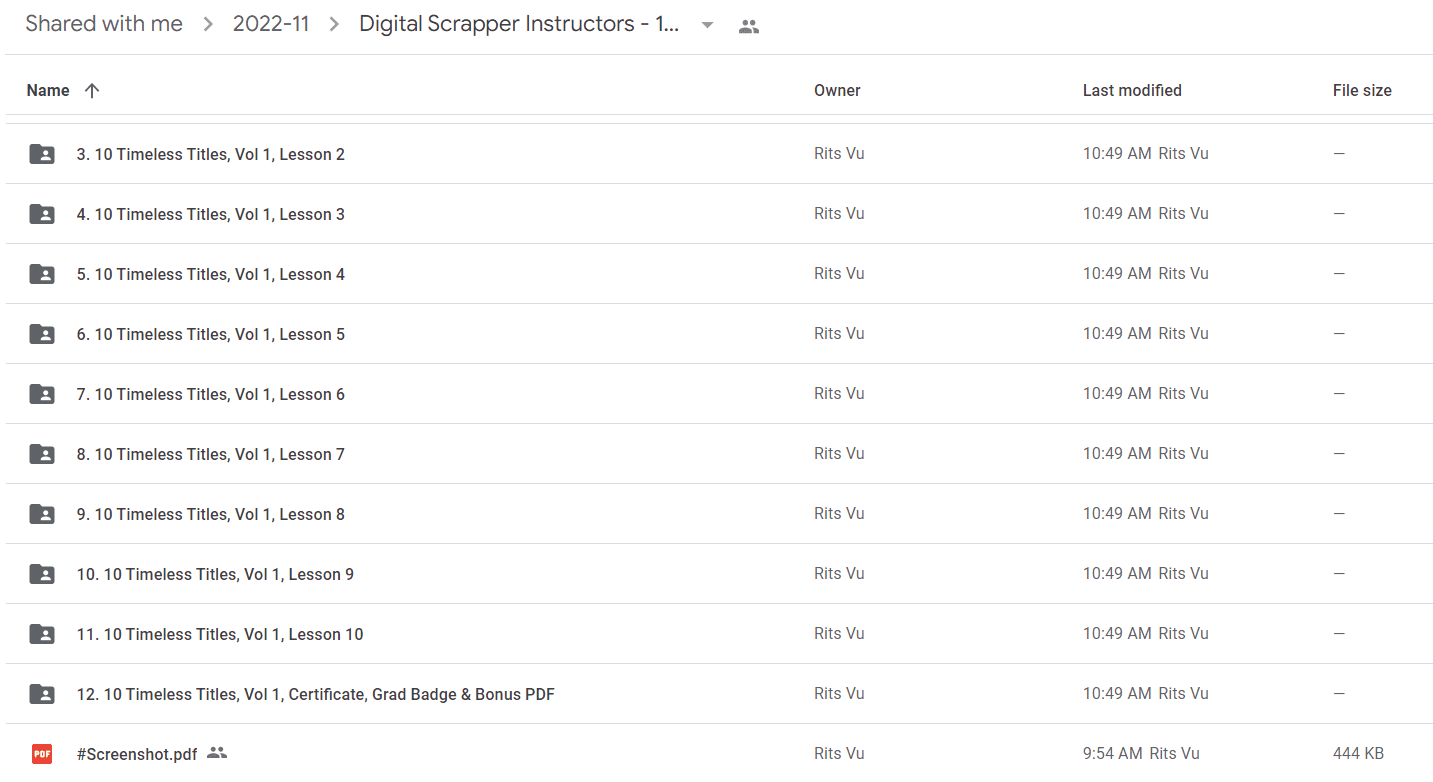Click breadcrumb chevron after 2022-11
Viewport: 1433px width, 782px height.
coord(335,26)
